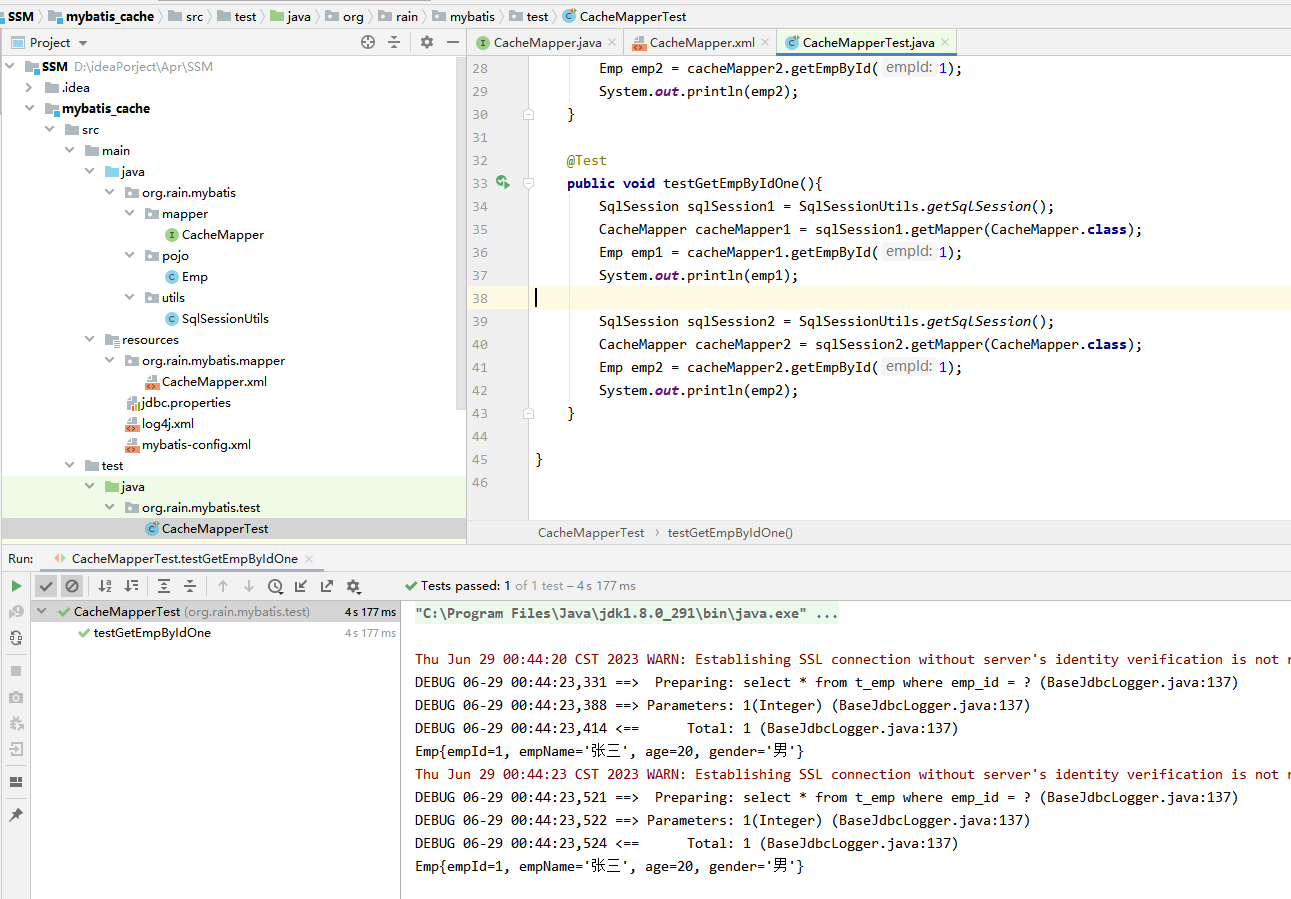This screenshot has width=1291, height=899.
Task: Close the CacheMapper.java tab
Action: [612, 43]
